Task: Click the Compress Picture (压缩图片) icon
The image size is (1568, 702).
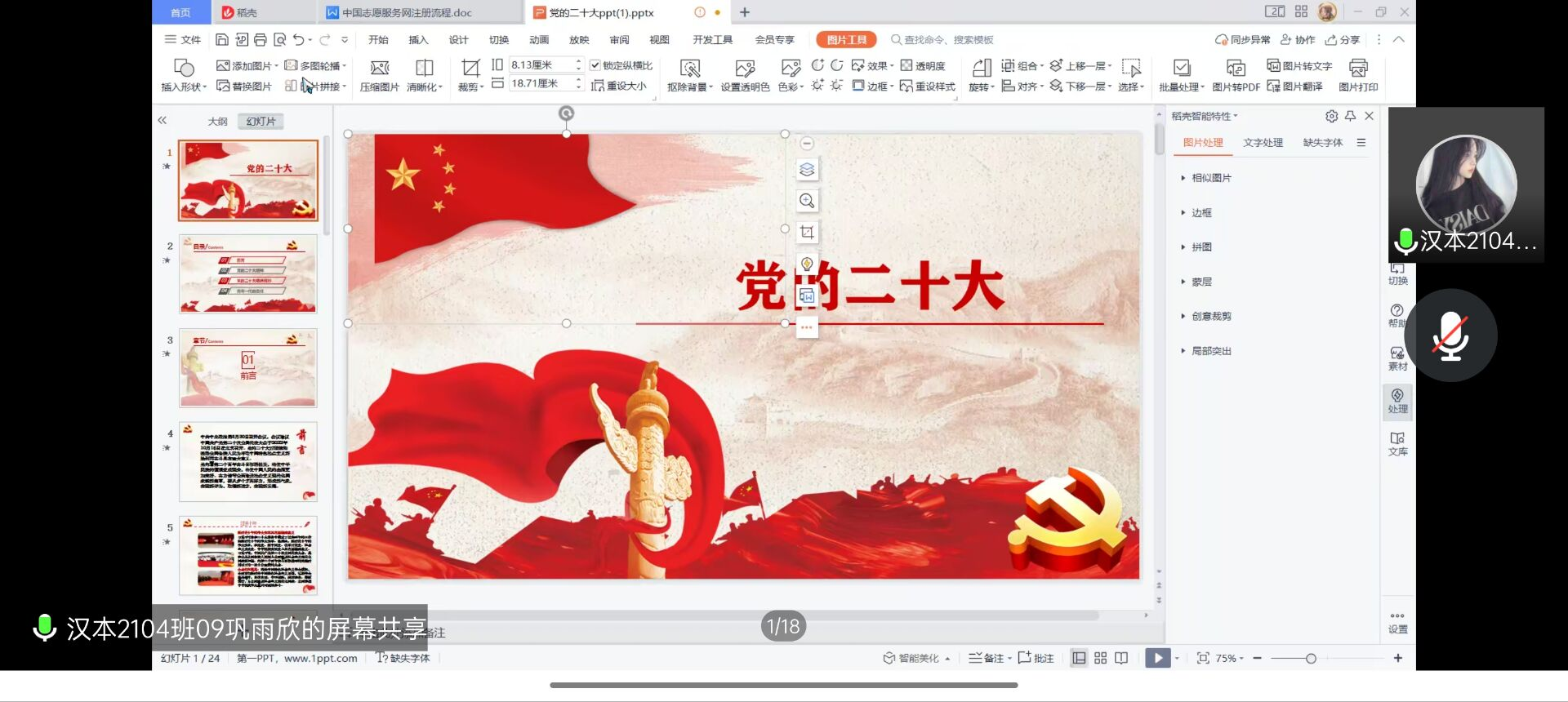Action: tap(380, 74)
